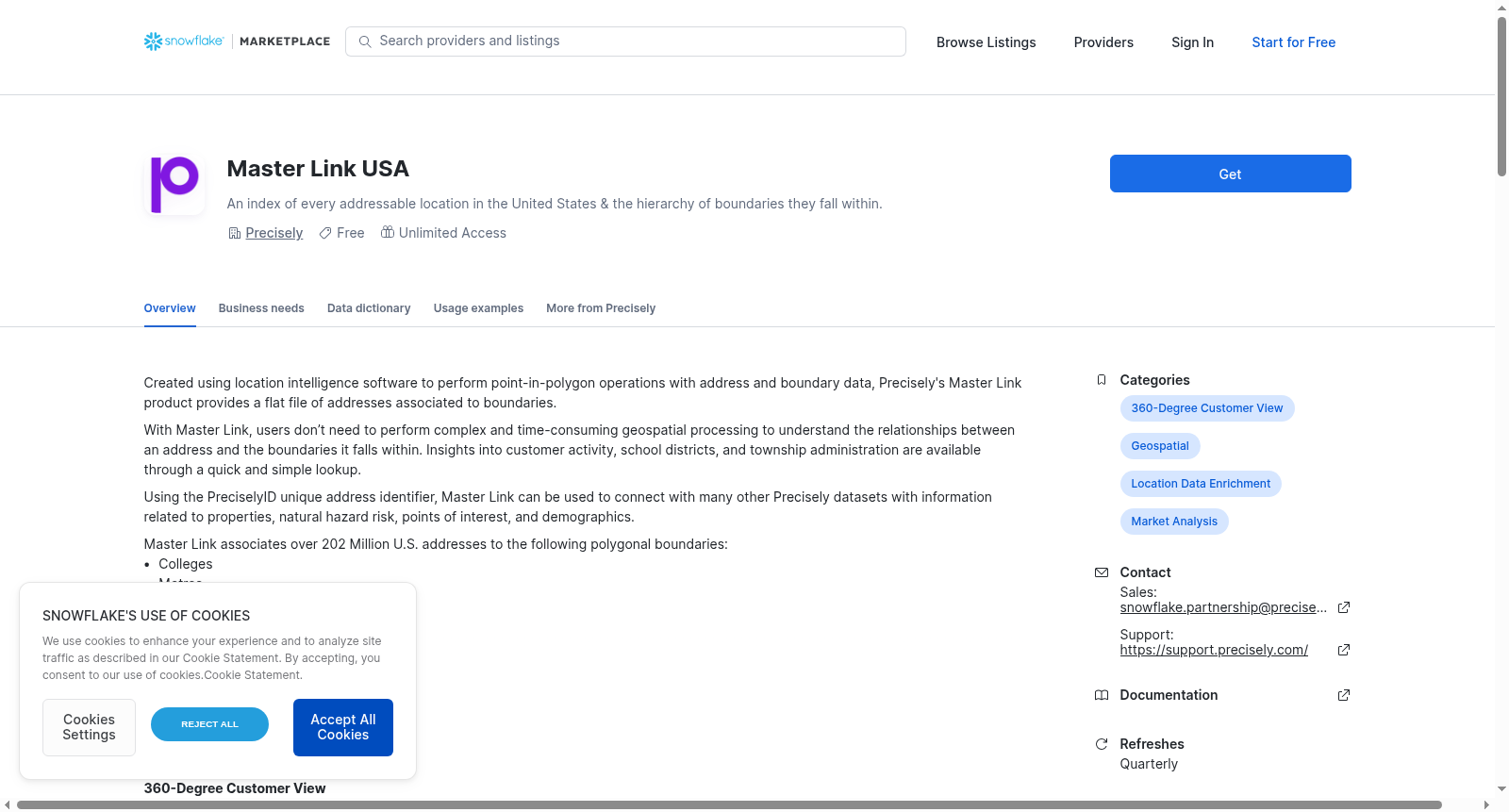The height and width of the screenshot is (812, 1509).
Task: Click Accept All Cookies
Action: click(x=343, y=727)
